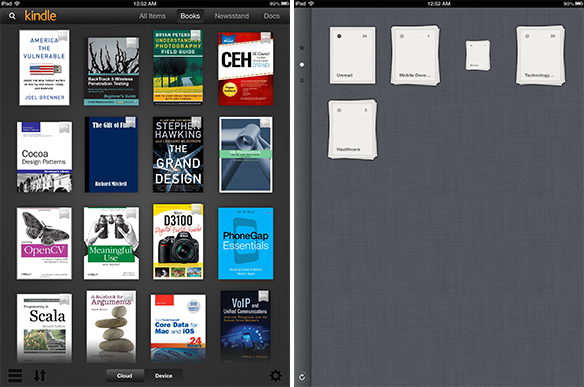Open the Unread stack with 34 items
Image resolution: width=584 pixels, height=387 pixels.
(352, 55)
